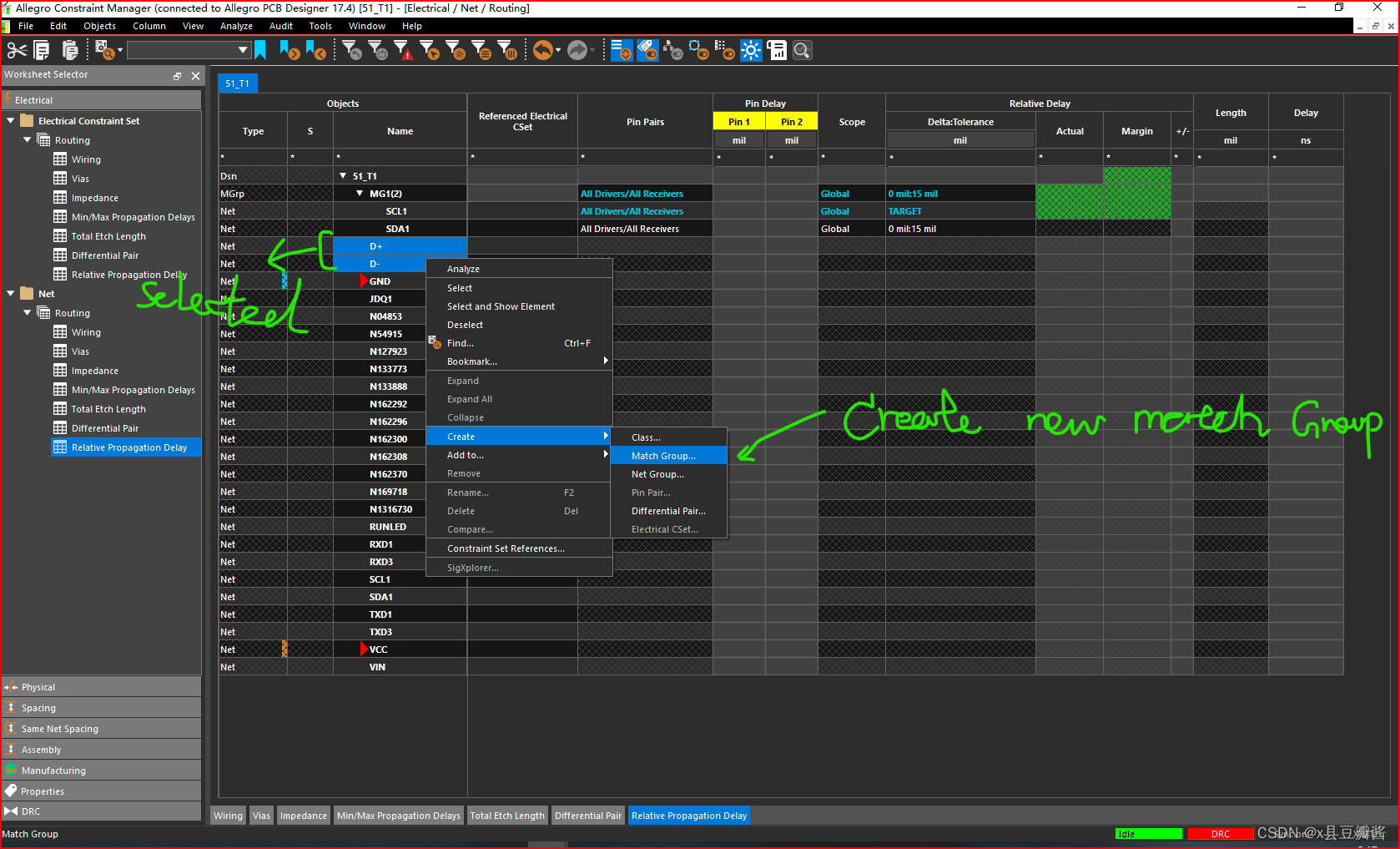This screenshot has width=1400, height=849.
Task: Open the bookmark combo box in the toolbar
Action: coord(189,50)
